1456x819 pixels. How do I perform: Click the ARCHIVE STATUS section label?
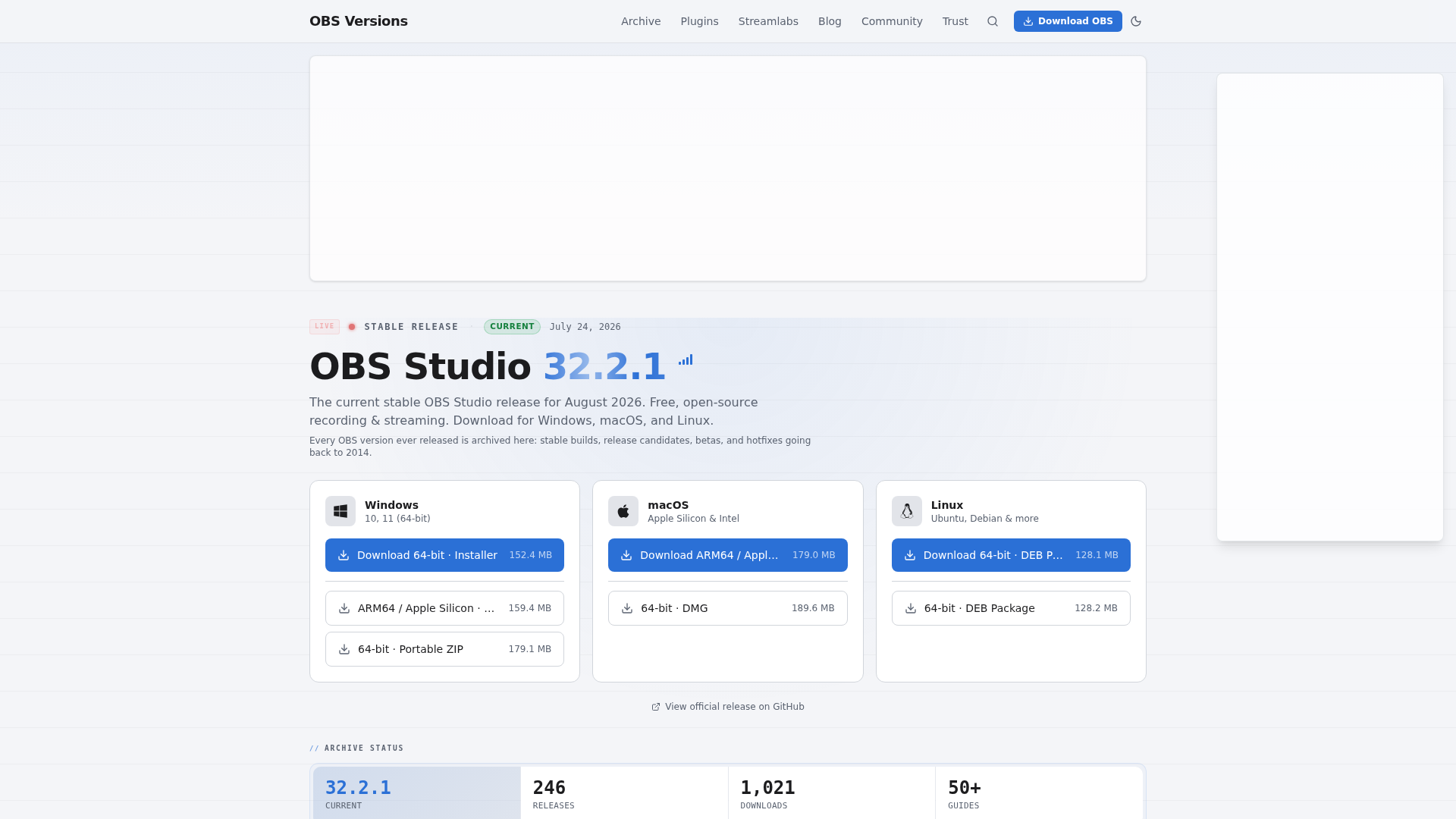(x=364, y=748)
